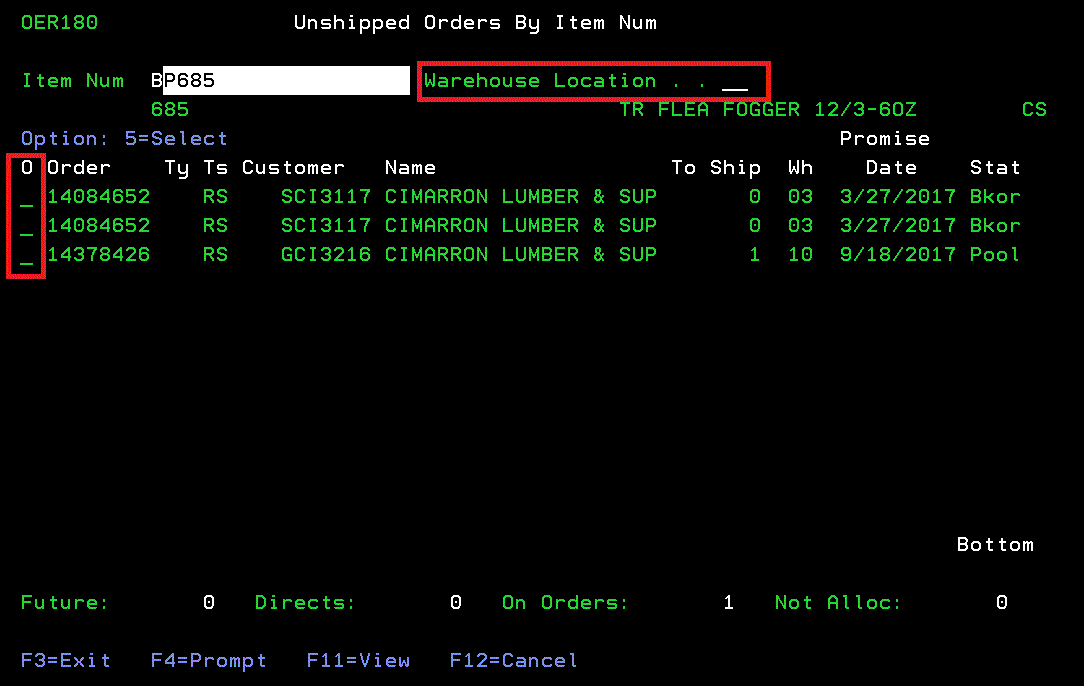Click option field in second order row
The height and width of the screenshot is (686, 1084).
pyautogui.click(x=27, y=226)
